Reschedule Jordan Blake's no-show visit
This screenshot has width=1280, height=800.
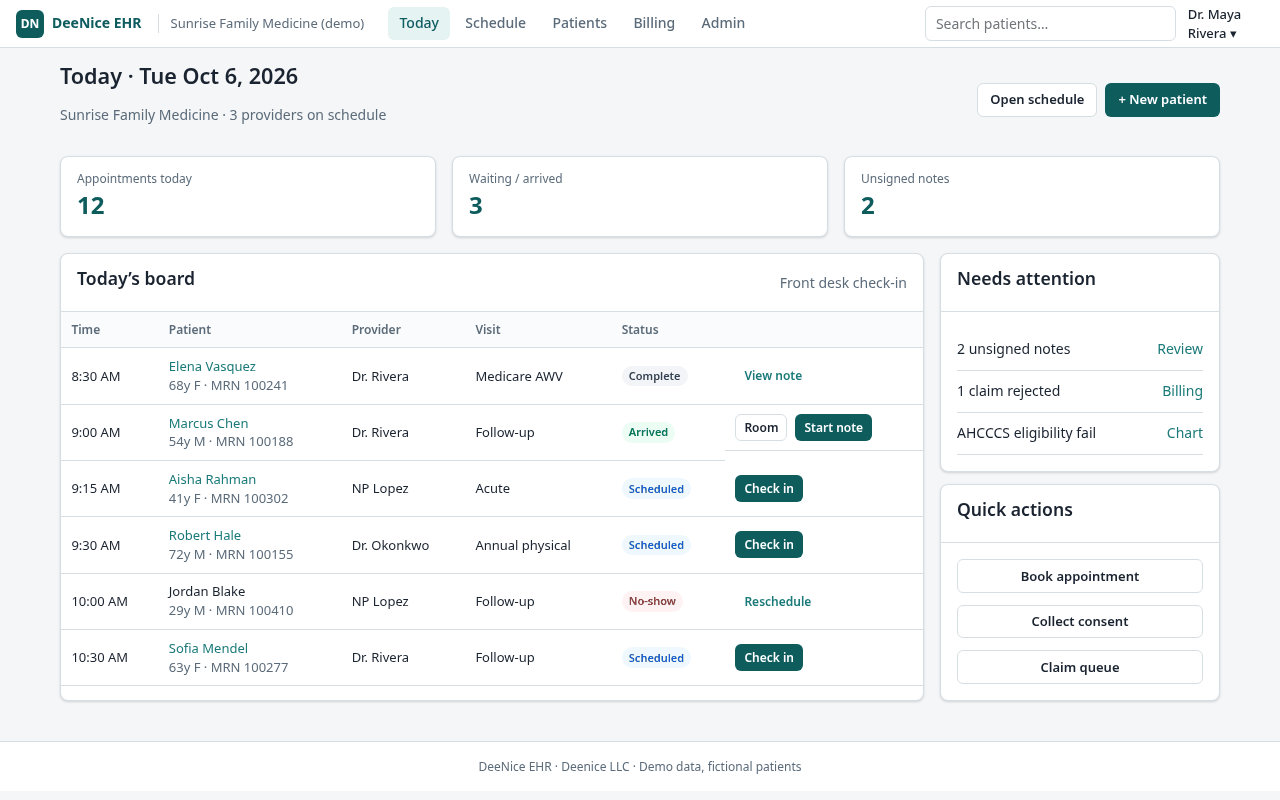777,602
